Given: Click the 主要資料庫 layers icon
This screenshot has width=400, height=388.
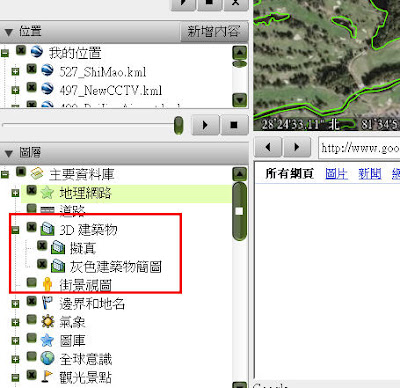Looking at the screenshot, I should [37, 173].
